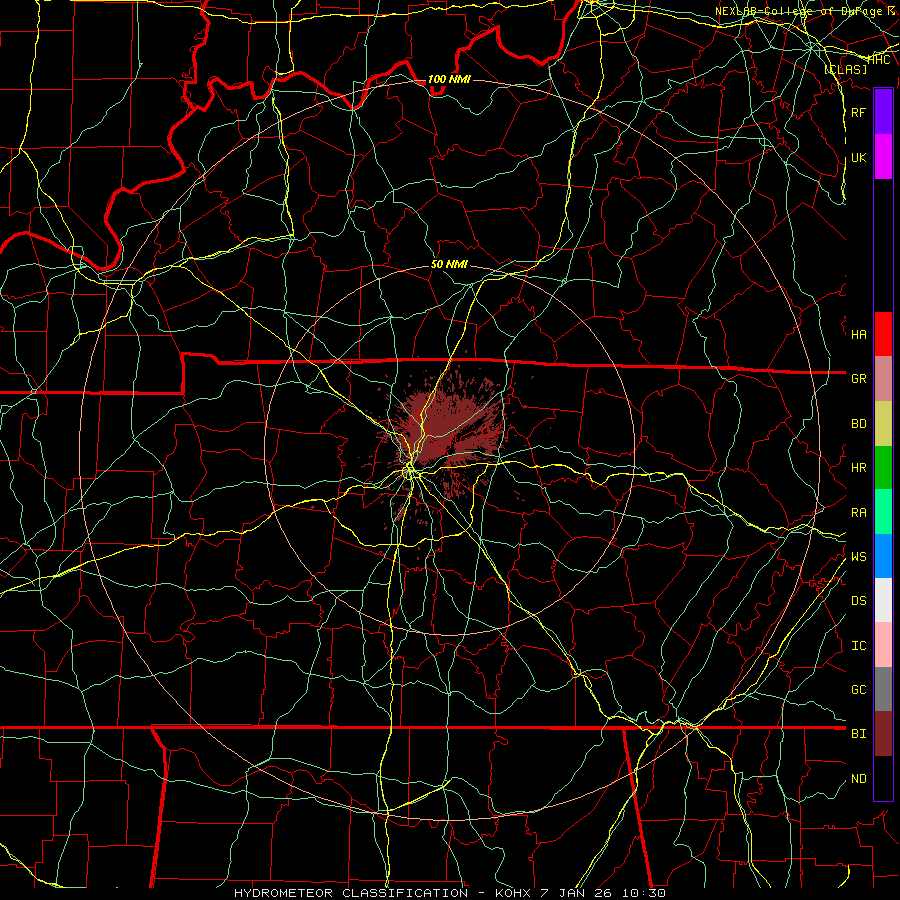Click the UK legend label
Image resolution: width=900 pixels, height=900 pixels.
coord(859,157)
